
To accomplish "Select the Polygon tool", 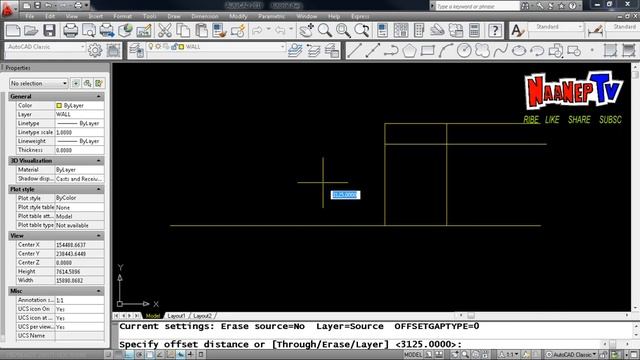I will coord(409,51).
